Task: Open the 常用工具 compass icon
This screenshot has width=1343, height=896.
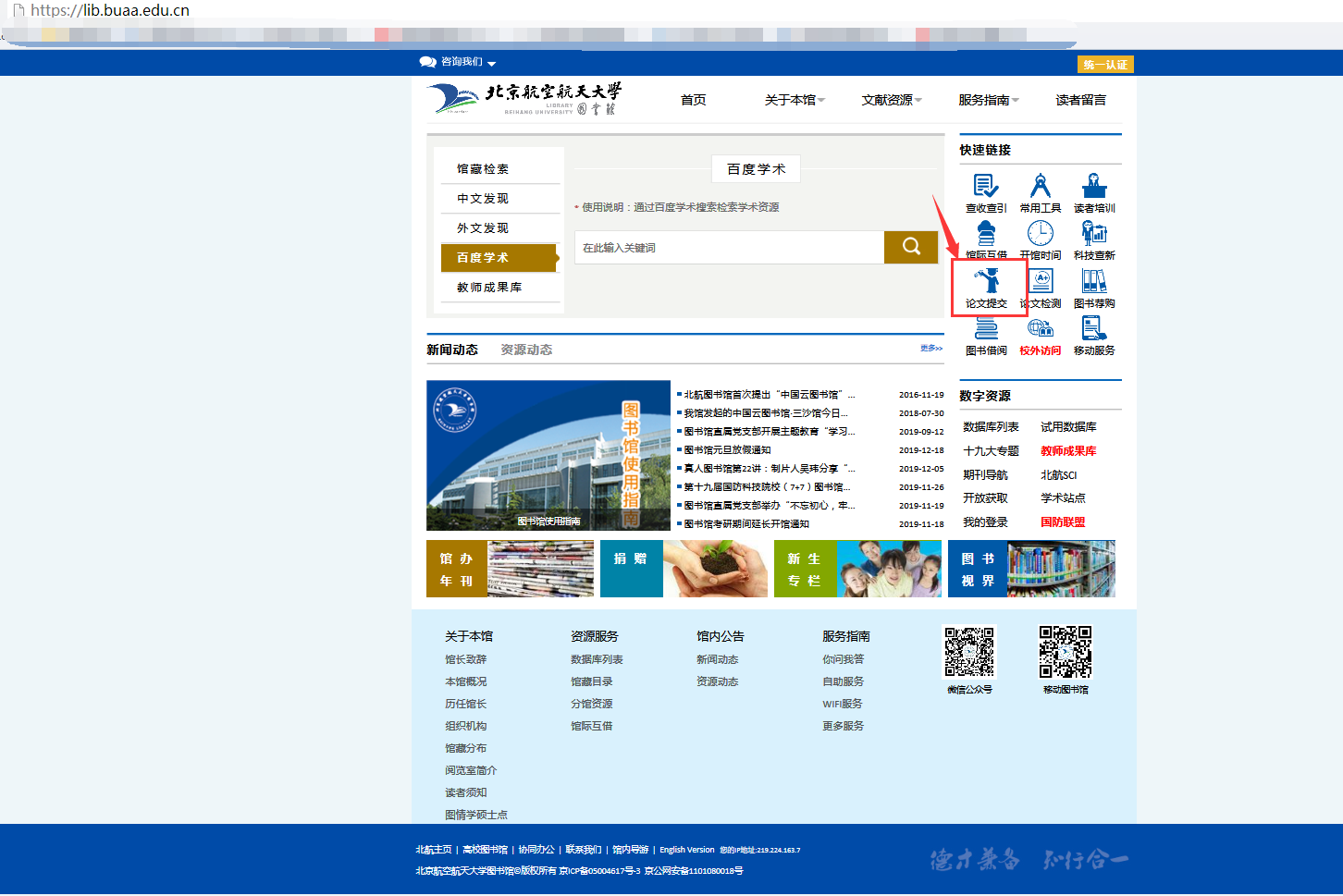Action: 1040,187
